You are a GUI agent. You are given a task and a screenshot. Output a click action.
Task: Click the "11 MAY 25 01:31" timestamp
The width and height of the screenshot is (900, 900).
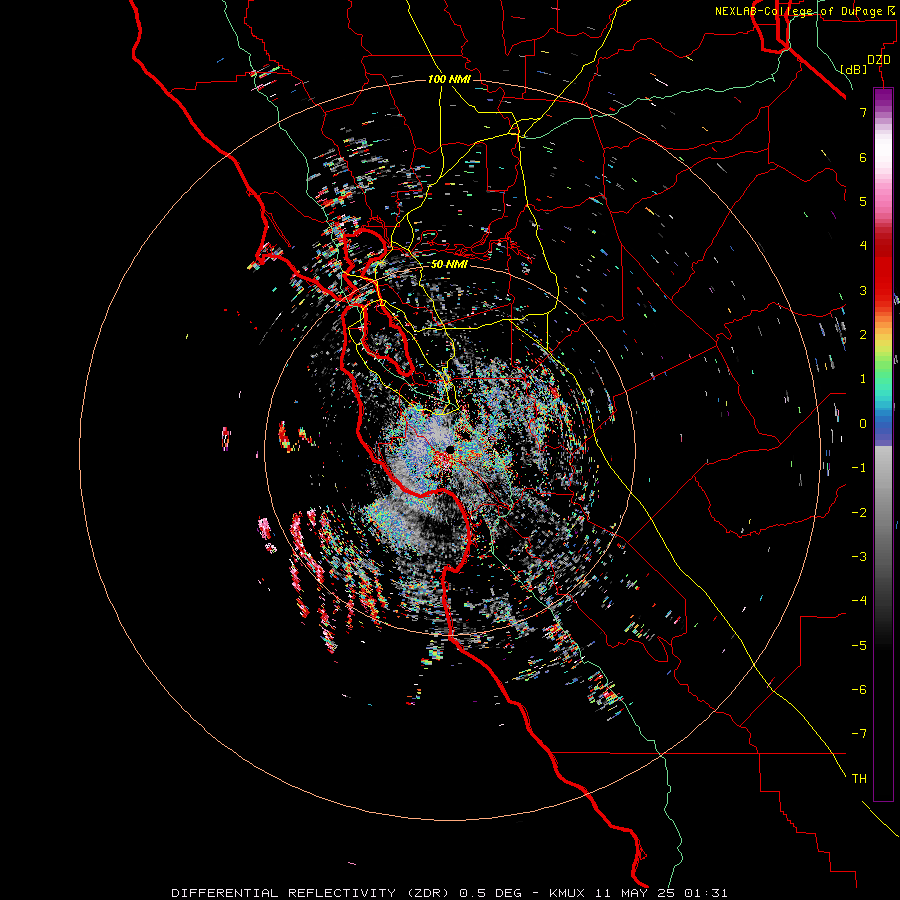tap(661, 893)
